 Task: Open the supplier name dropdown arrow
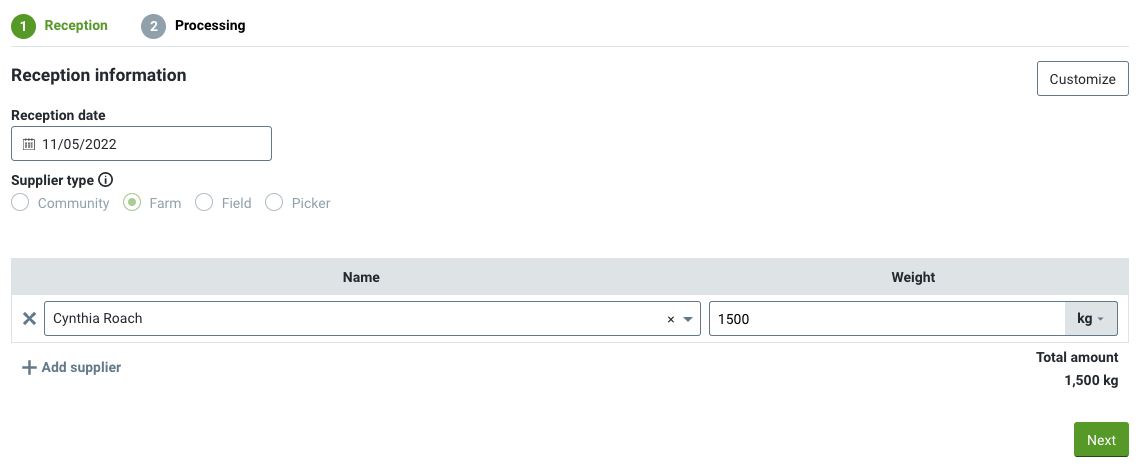tap(688, 319)
